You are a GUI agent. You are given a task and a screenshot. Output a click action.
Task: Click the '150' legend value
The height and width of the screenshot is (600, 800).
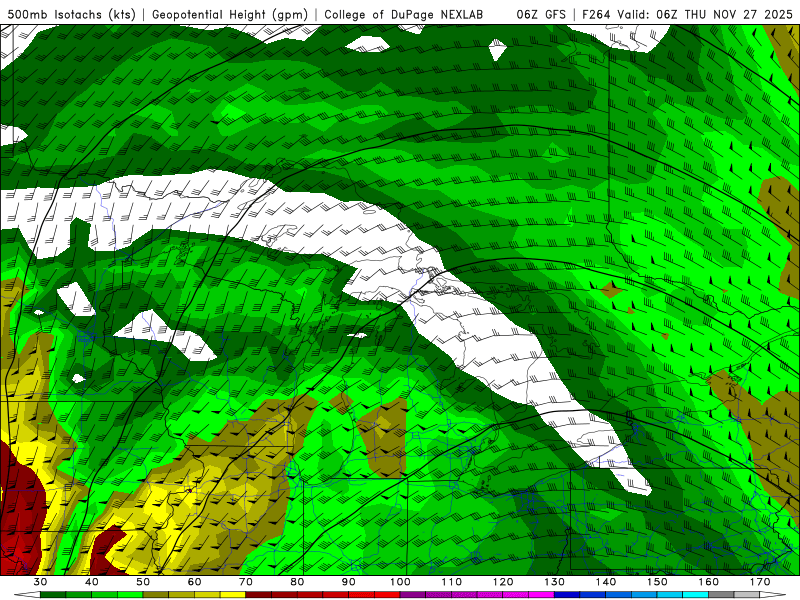pyautogui.click(x=657, y=582)
